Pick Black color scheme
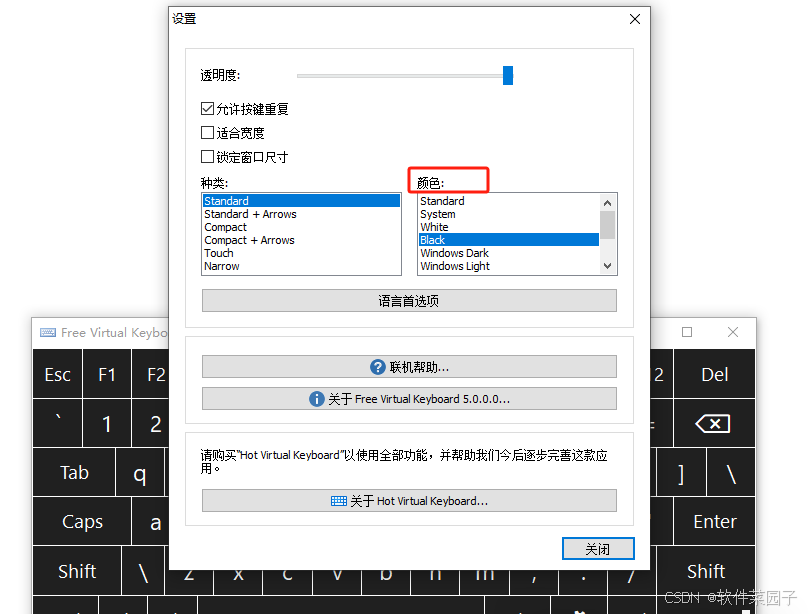 pos(509,240)
